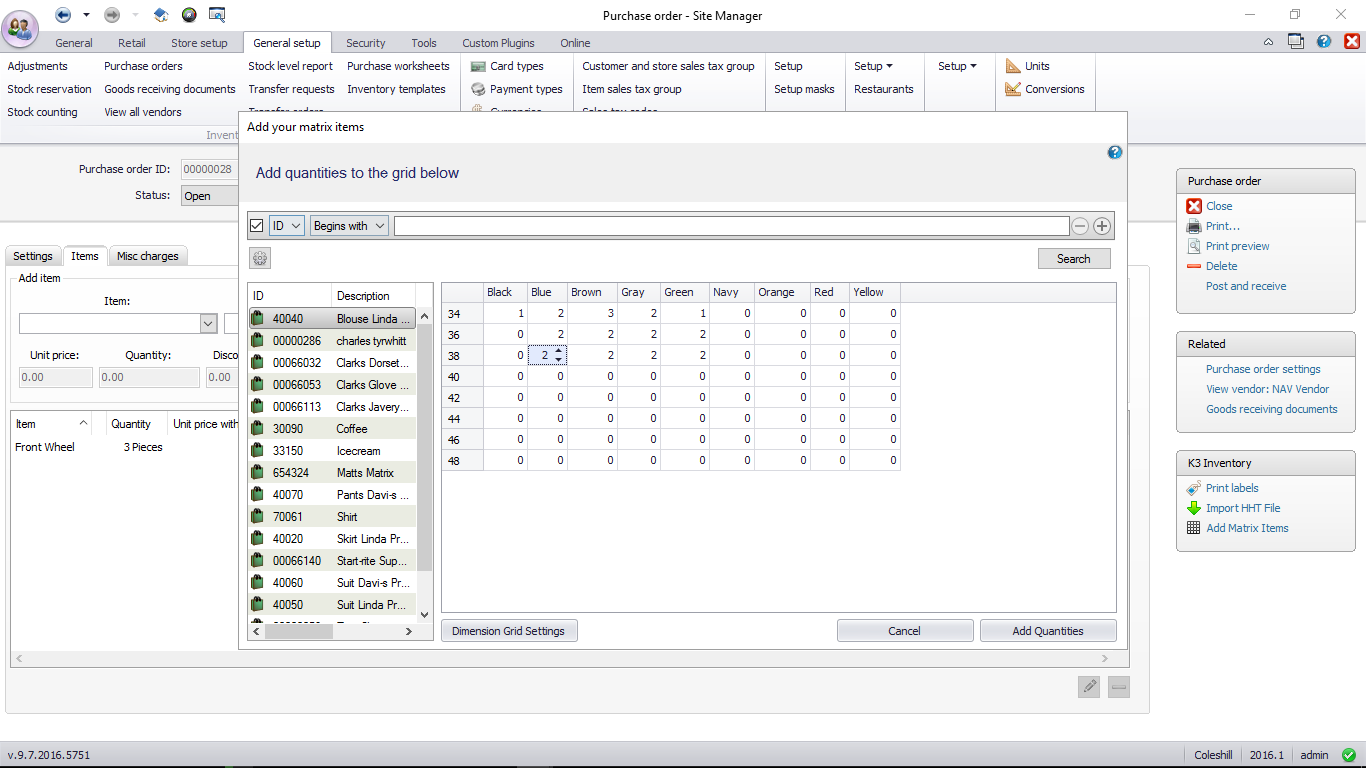The width and height of the screenshot is (1366, 768).
Task: Click the gear settings icon below filter
Action: click(x=260, y=258)
